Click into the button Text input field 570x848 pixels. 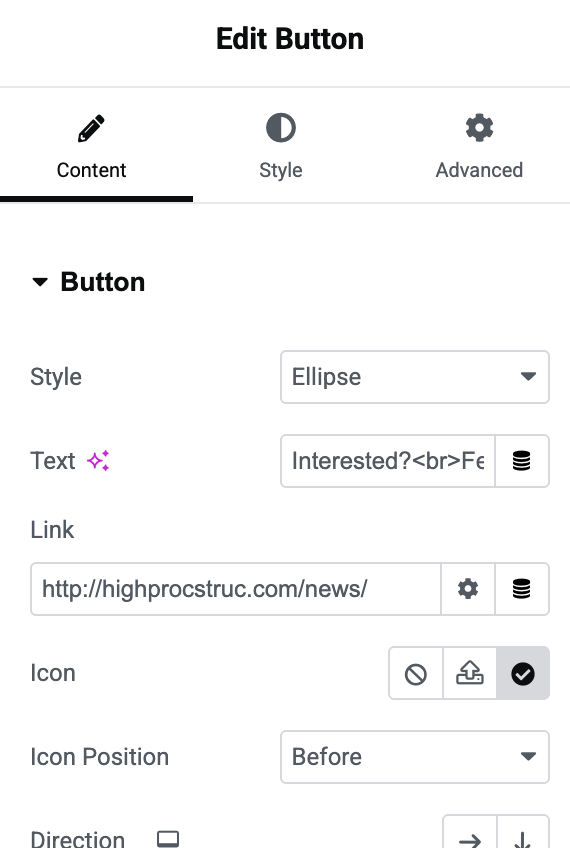(x=388, y=461)
